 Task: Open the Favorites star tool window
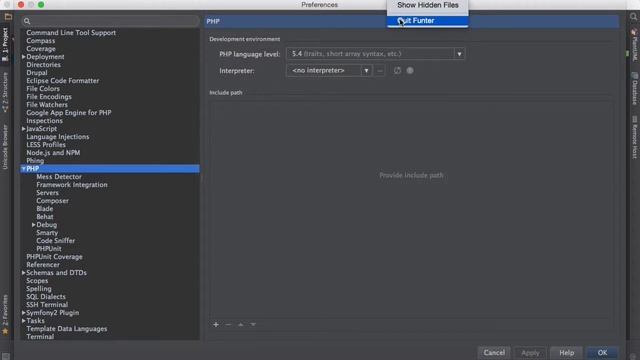(x=5, y=315)
